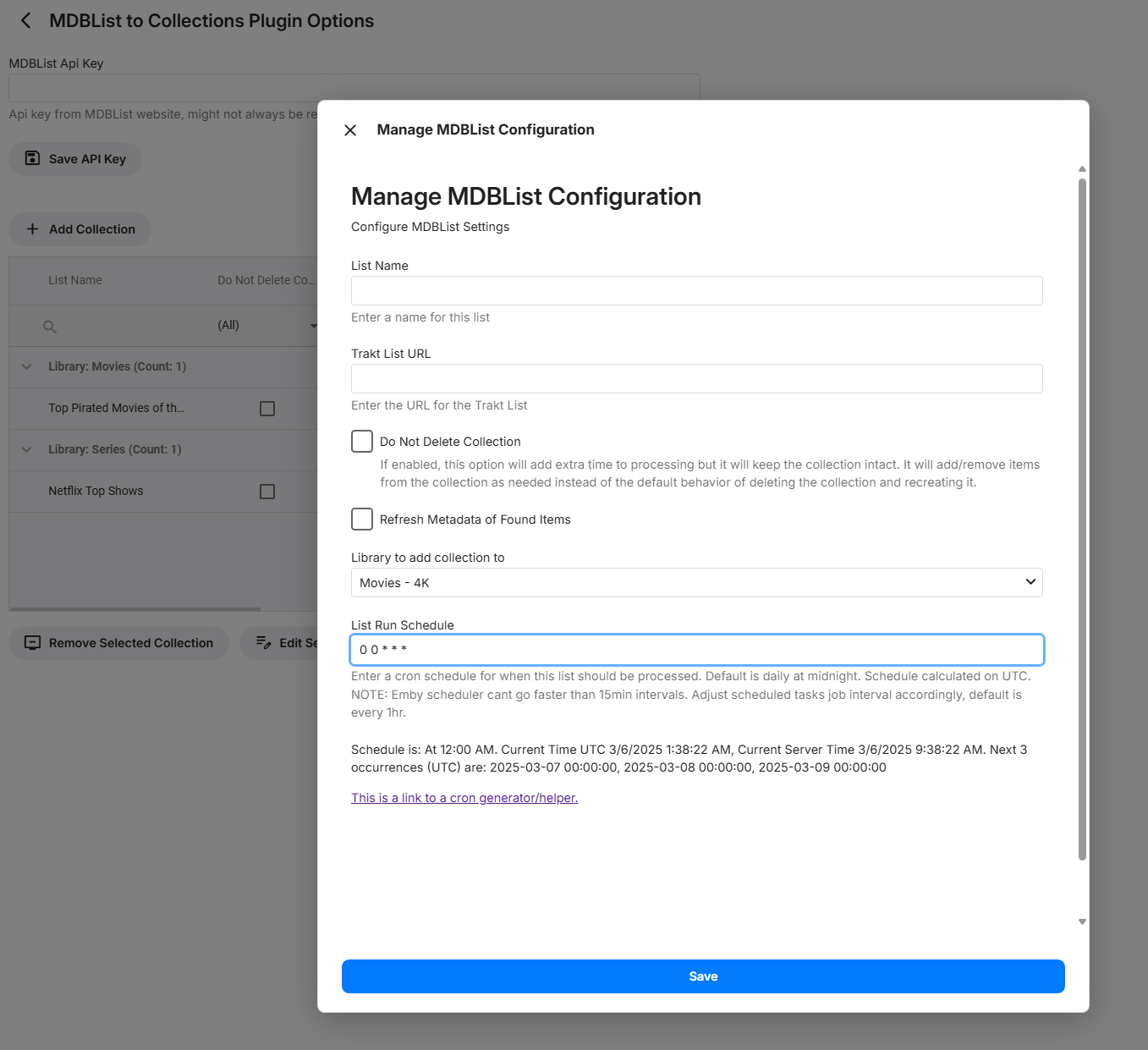This screenshot has width=1148, height=1050.
Task: Collapse the Library: Series group
Action: (x=27, y=449)
